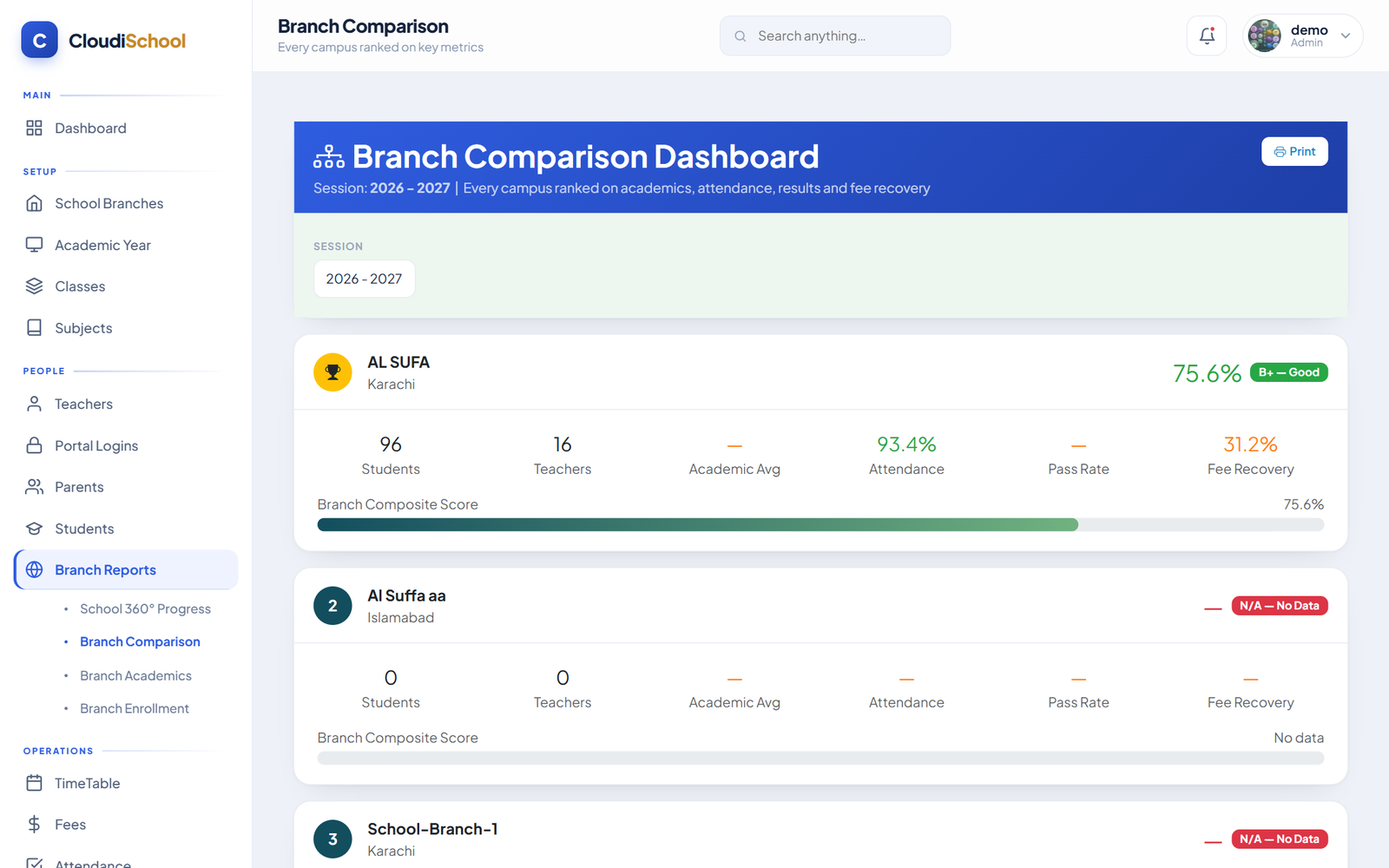Select Branch Comparison submenu item
1389x868 pixels.
[140, 642]
